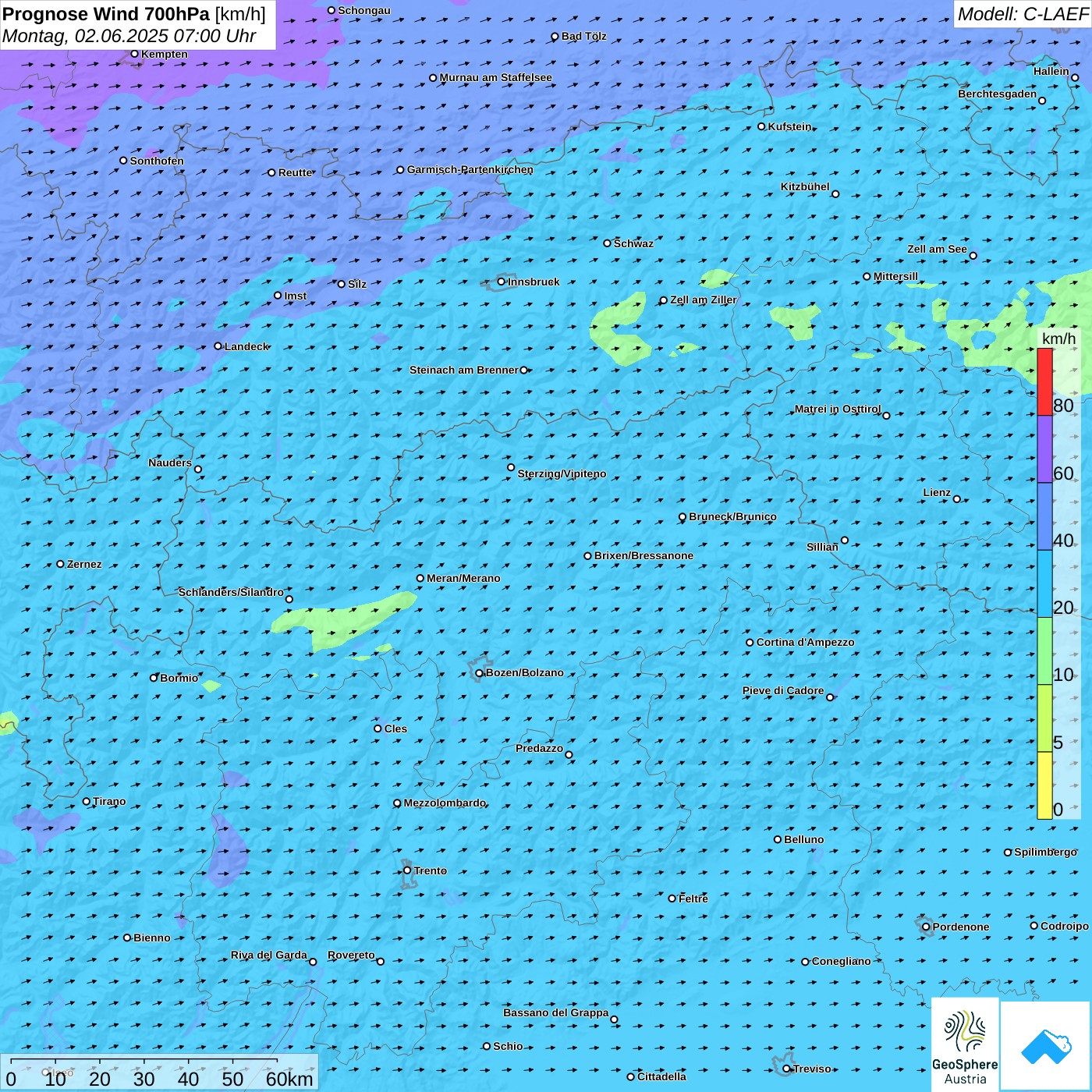
Task: Click the forecast date 'Montag, 02.06.2025 07:00 Uhr'
Action: (x=129, y=36)
